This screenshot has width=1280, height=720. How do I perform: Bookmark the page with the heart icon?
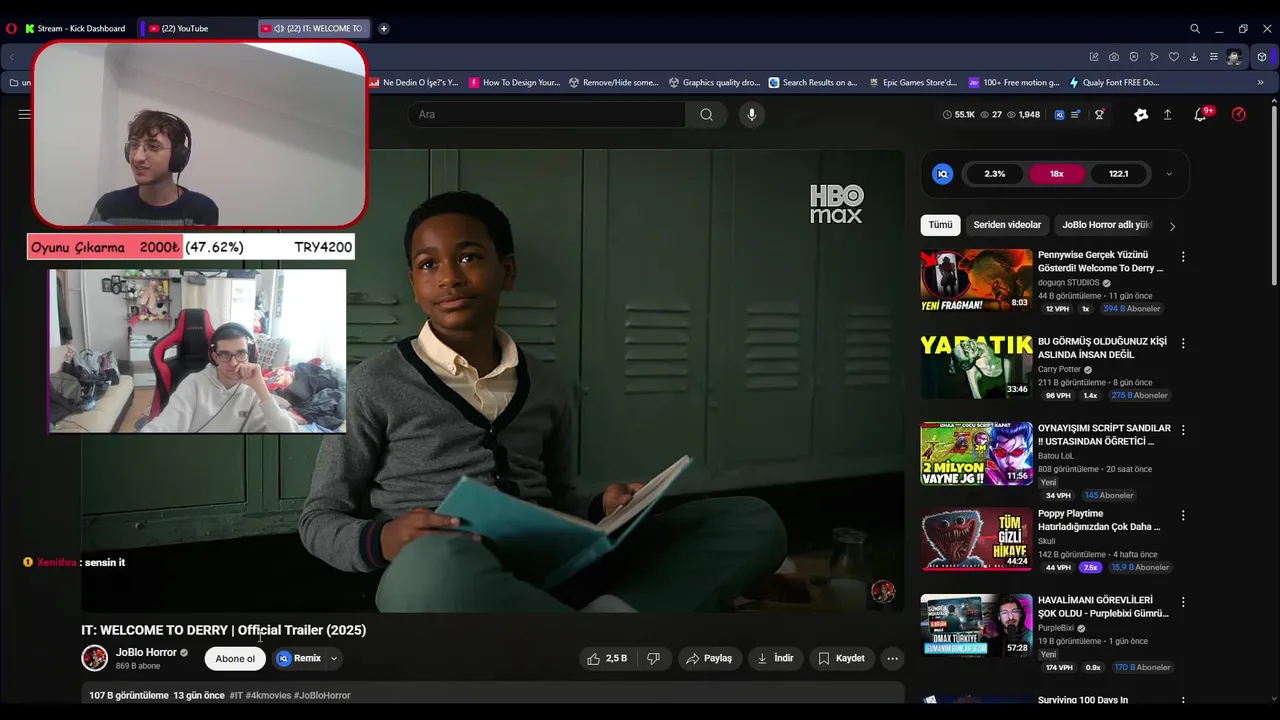click(1174, 57)
